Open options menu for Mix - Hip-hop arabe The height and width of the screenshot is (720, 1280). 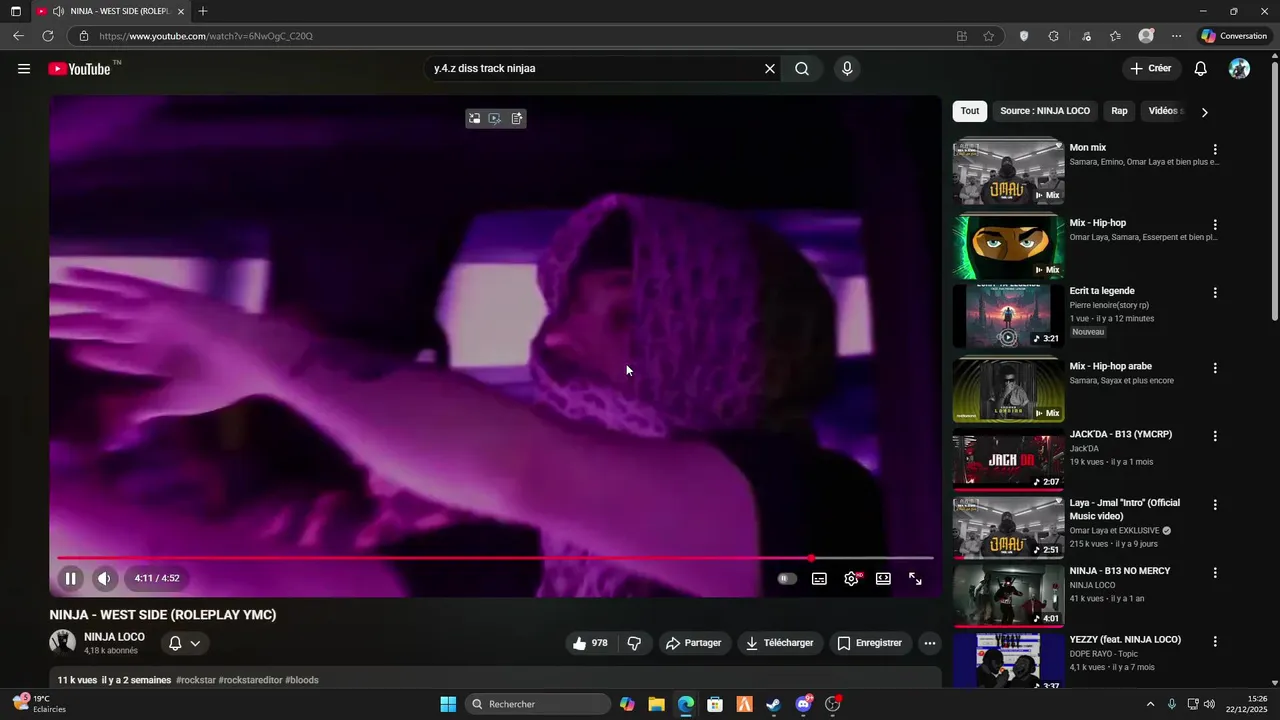1215,368
